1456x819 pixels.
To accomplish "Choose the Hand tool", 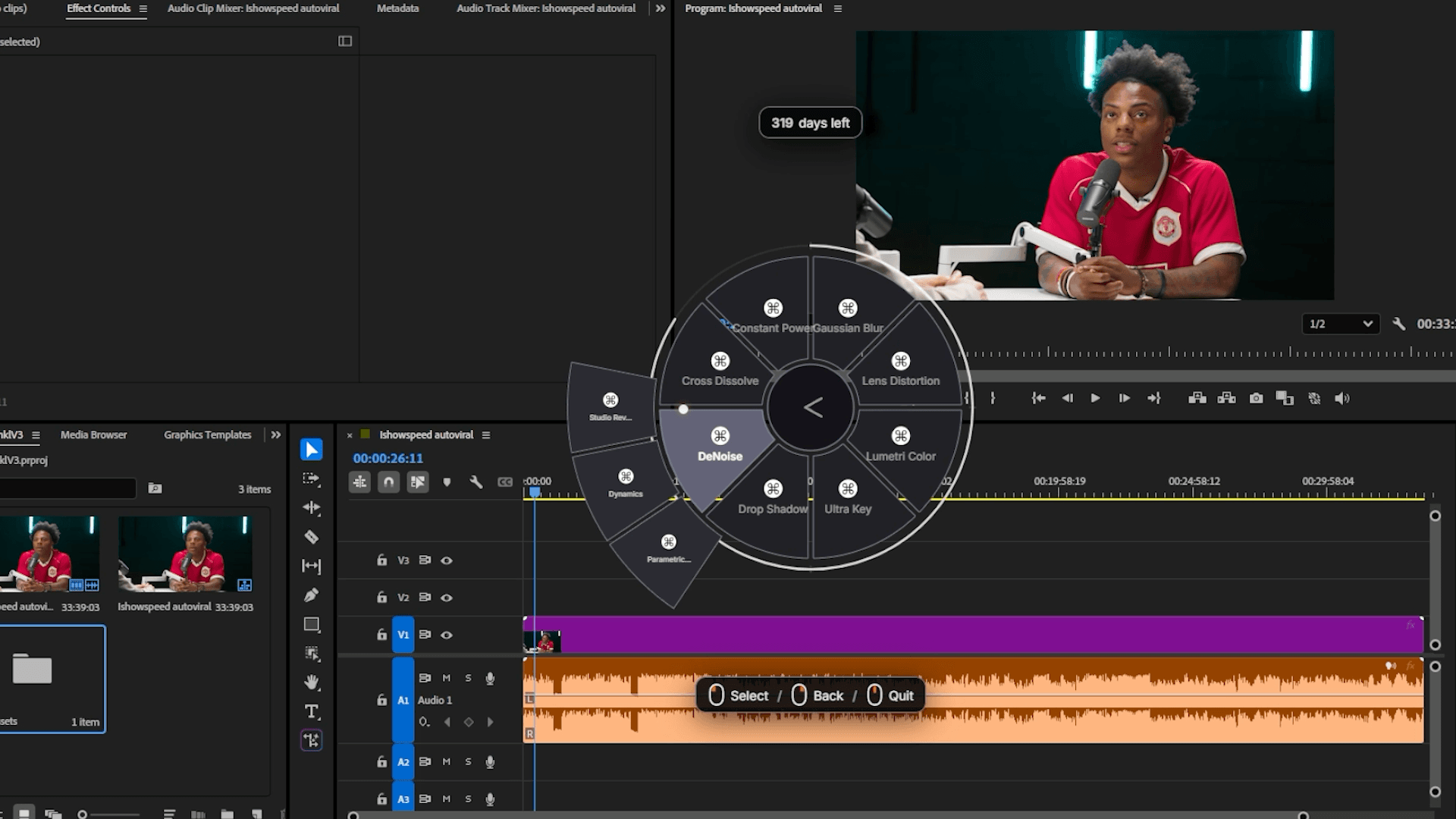I will pos(311,682).
